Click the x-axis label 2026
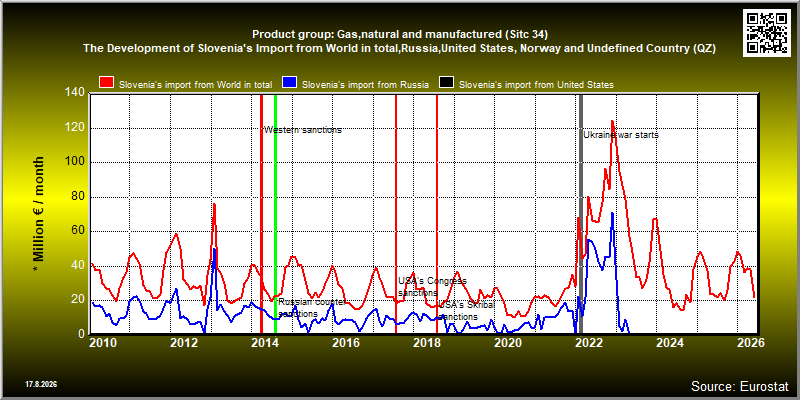 tap(753, 343)
